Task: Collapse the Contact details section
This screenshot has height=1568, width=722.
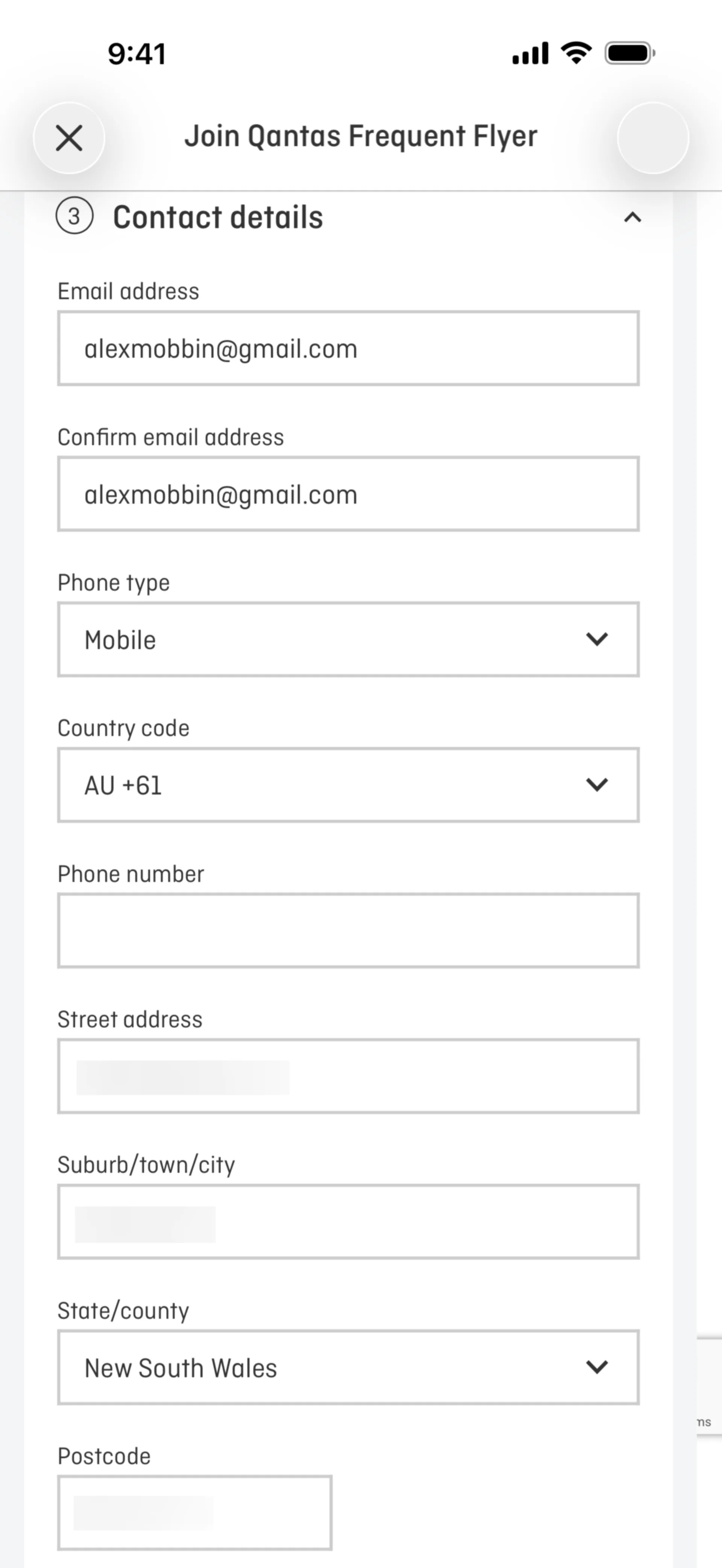Action: pos(633,217)
